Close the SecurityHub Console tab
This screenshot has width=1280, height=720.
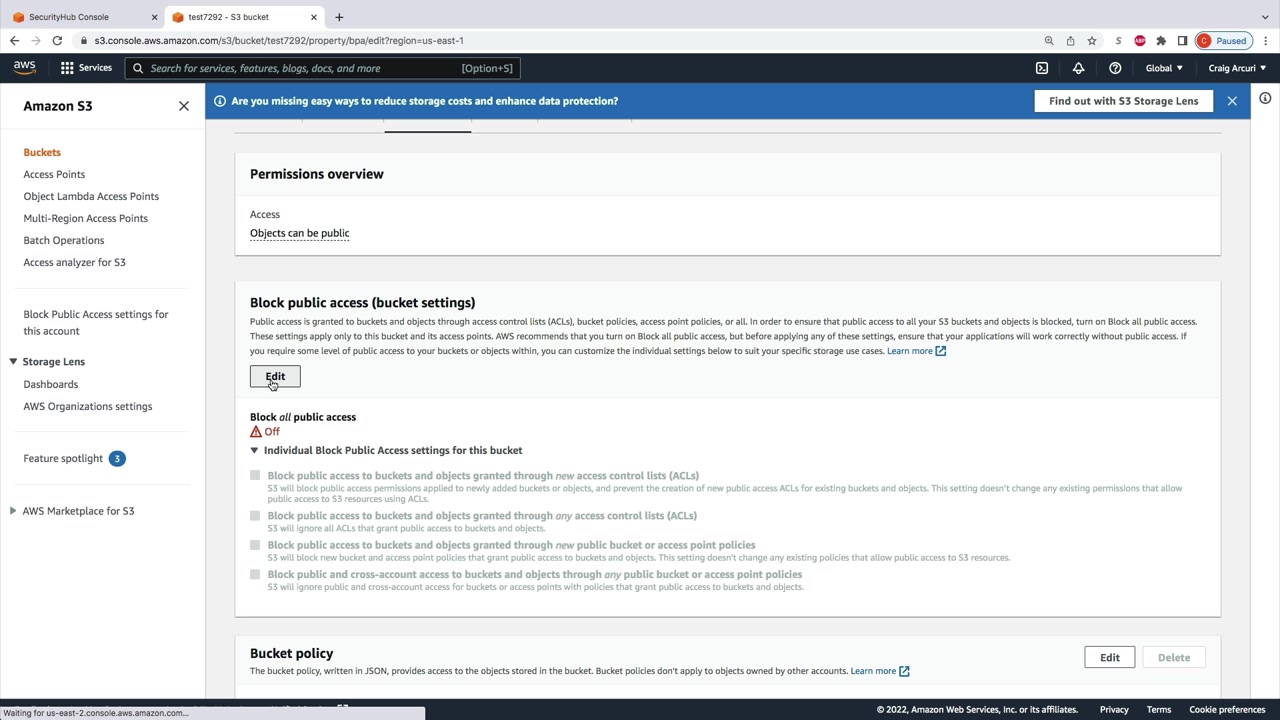155,17
